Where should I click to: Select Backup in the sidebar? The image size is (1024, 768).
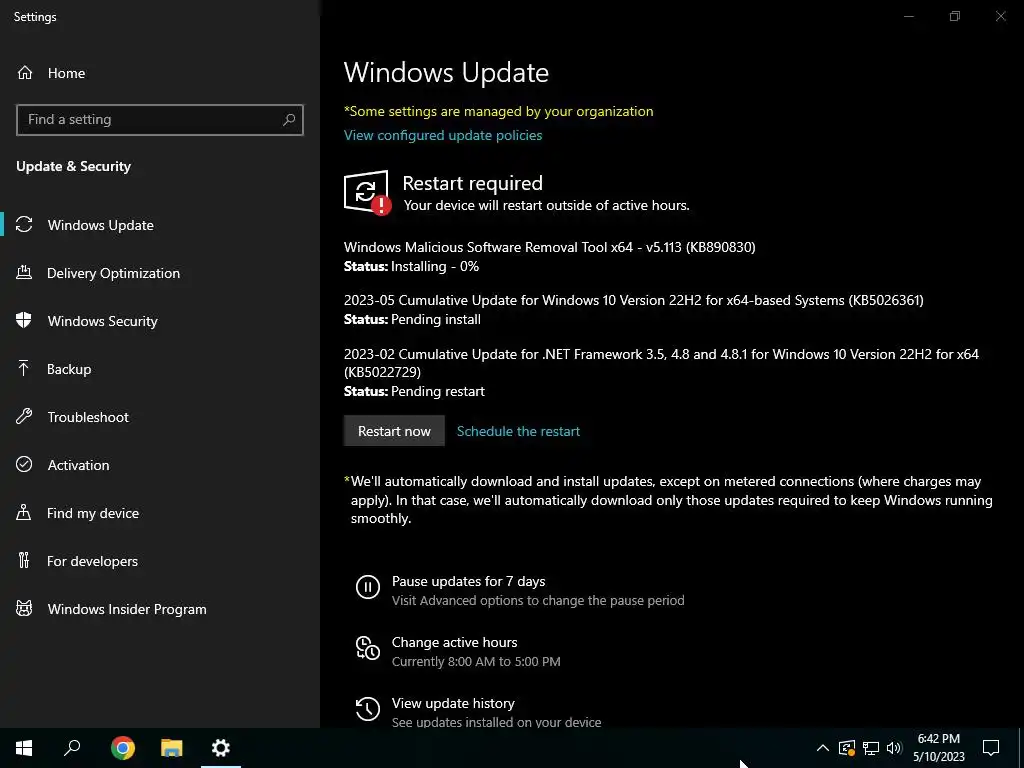[69, 369]
